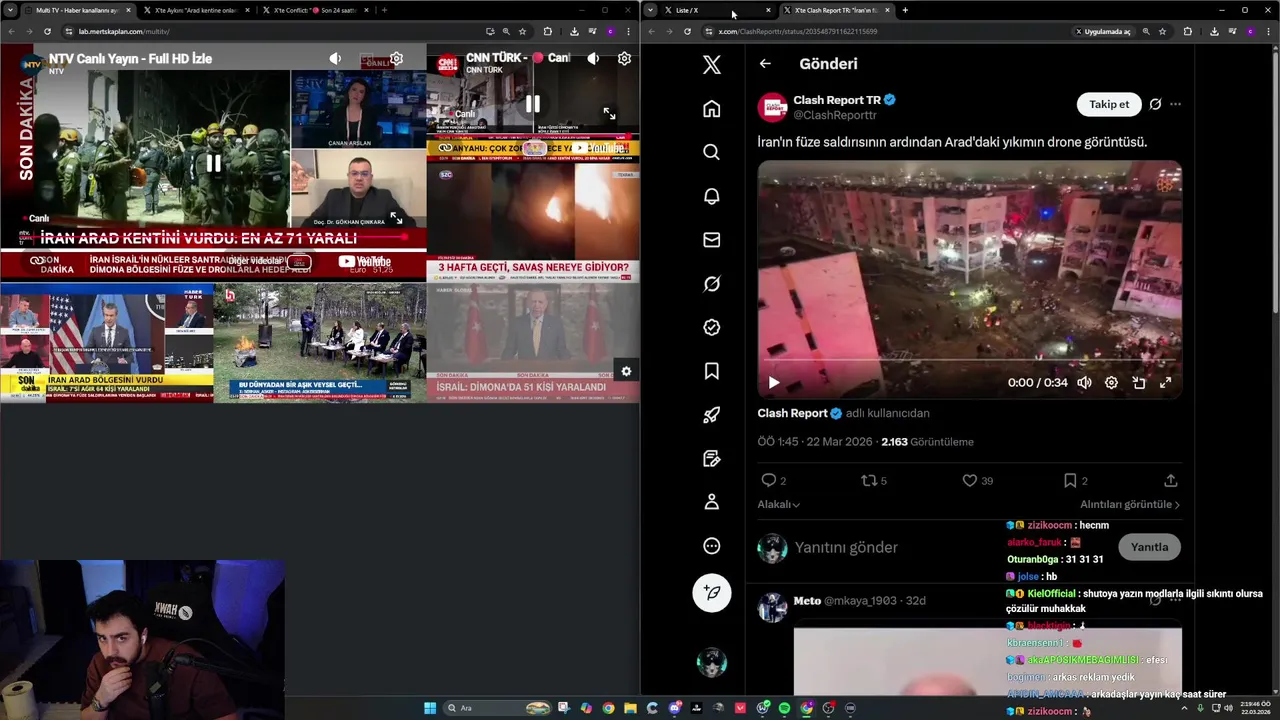
Task: Mute the CNN TÜRK stream
Action: [x=593, y=59]
